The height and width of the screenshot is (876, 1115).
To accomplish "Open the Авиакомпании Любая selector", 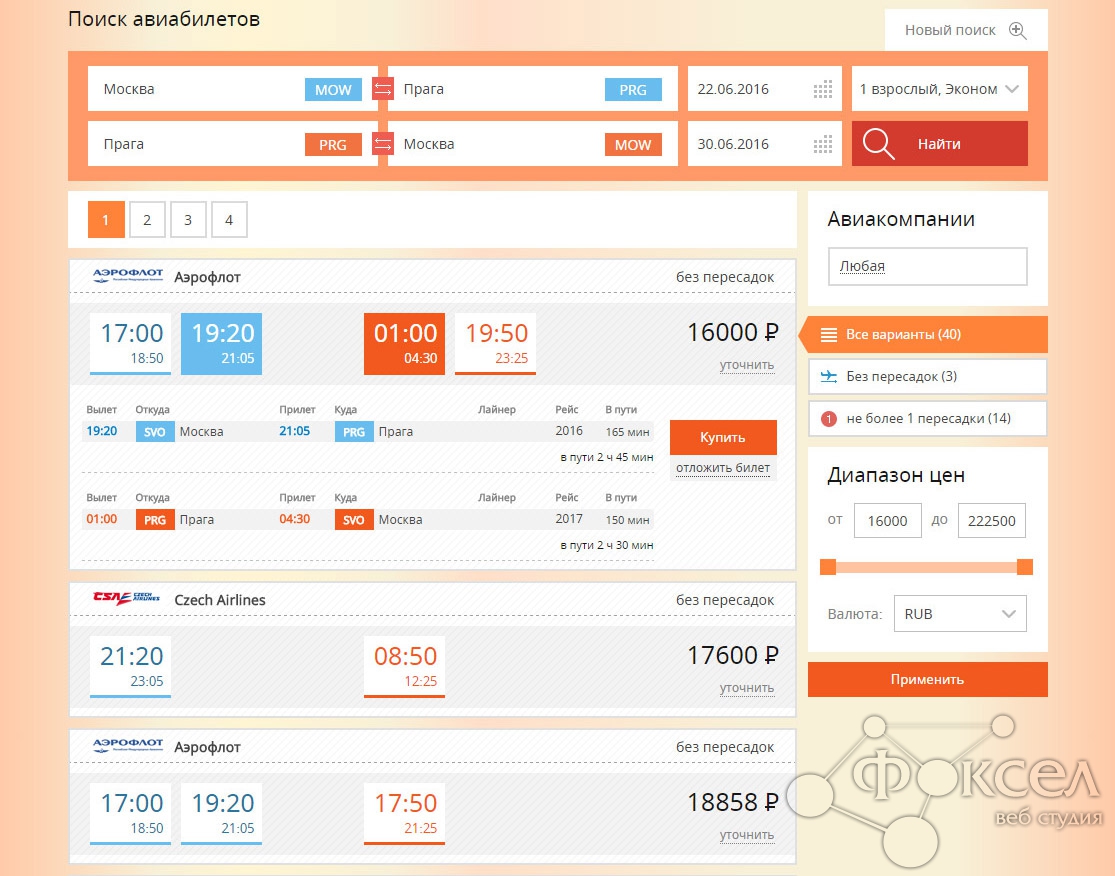I will pyautogui.click(x=927, y=267).
